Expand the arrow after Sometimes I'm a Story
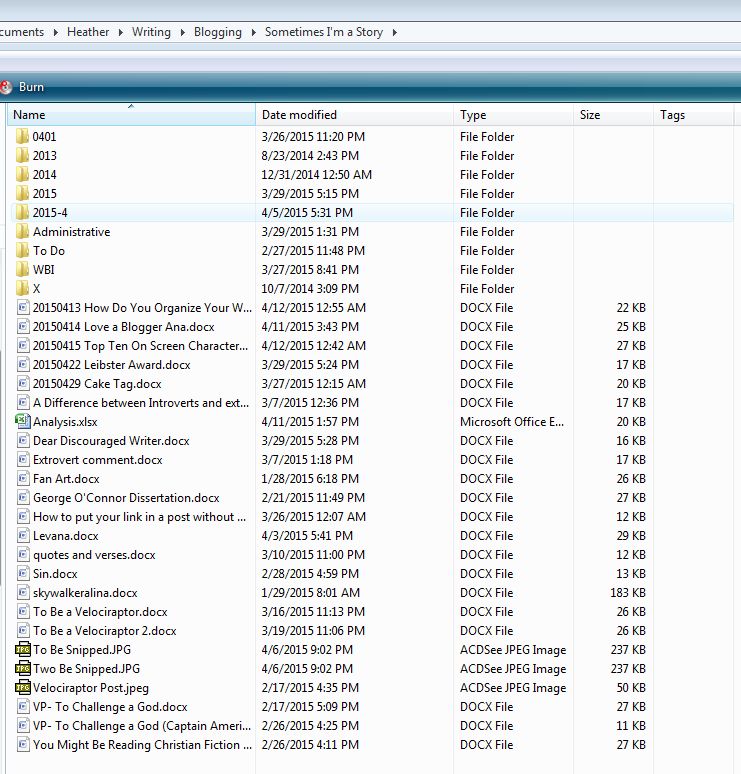Viewport: 741px width, 774px height. point(394,33)
